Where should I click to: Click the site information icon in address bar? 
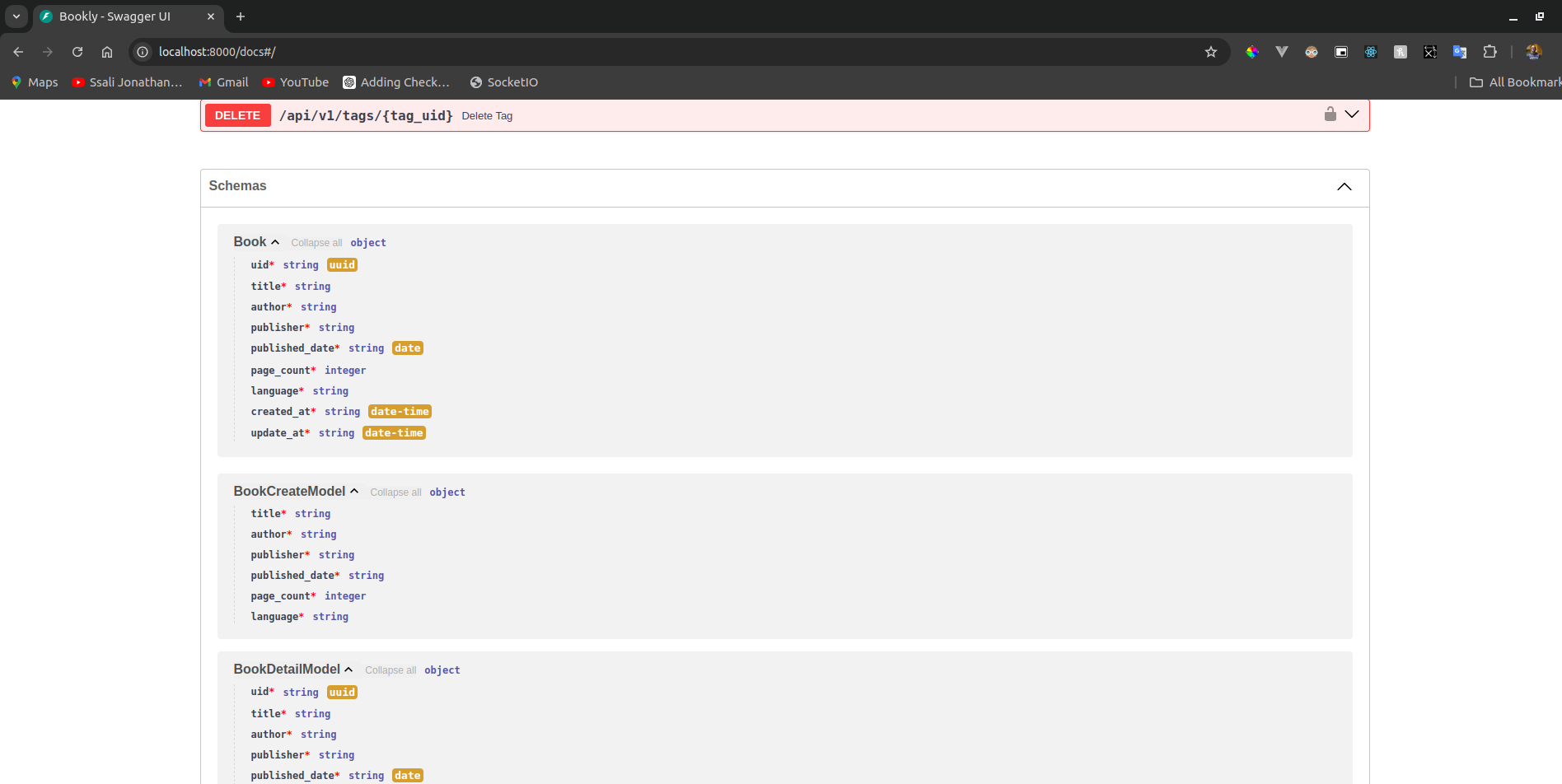coord(143,52)
